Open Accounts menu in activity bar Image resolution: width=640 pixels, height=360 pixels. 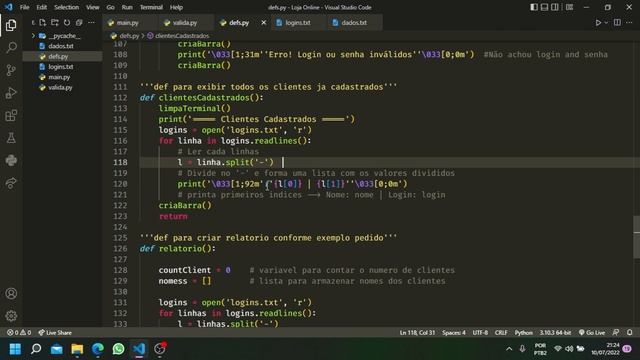(x=11, y=293)
